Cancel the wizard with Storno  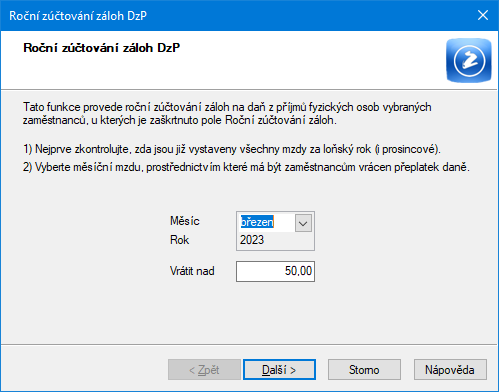click(x=364, y=370)
